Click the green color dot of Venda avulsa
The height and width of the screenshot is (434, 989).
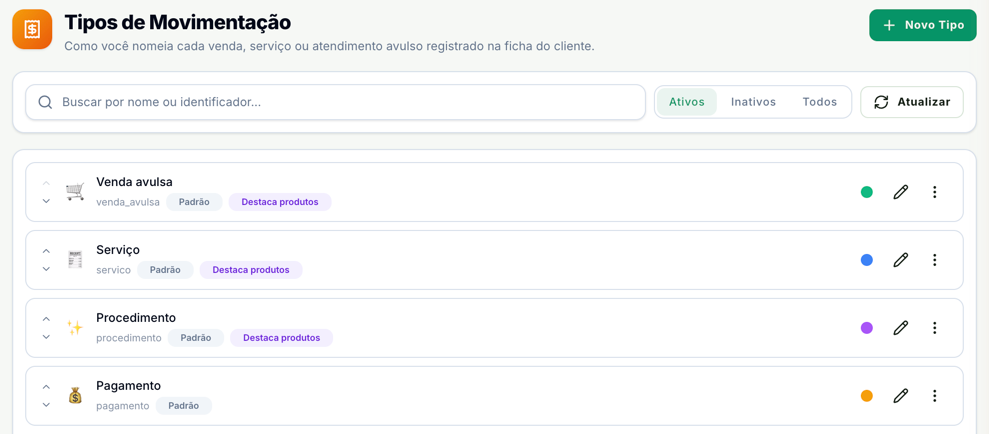867,192
